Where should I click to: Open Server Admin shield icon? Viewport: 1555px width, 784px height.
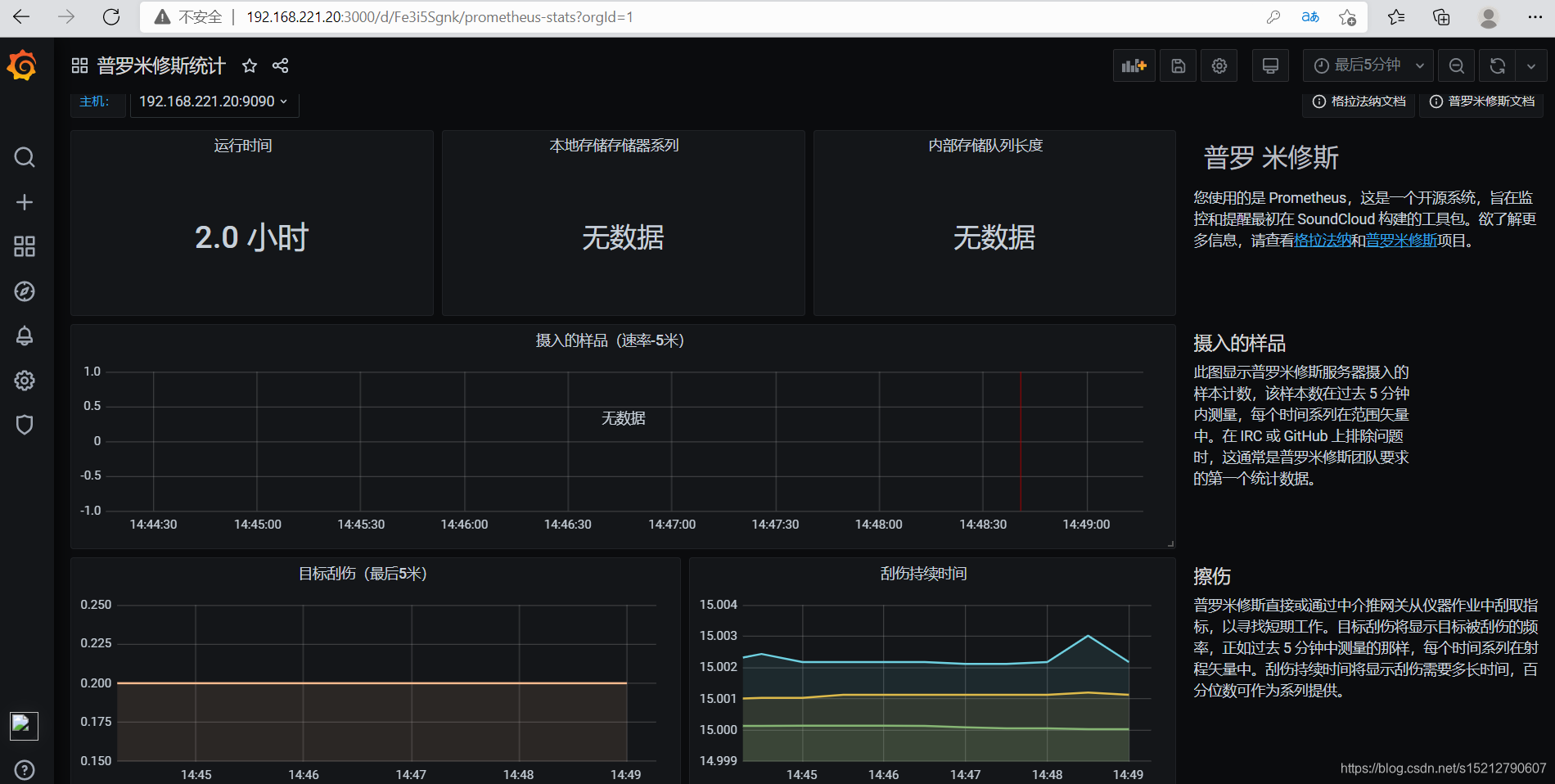pyautogui.click(x=25, y=425)
